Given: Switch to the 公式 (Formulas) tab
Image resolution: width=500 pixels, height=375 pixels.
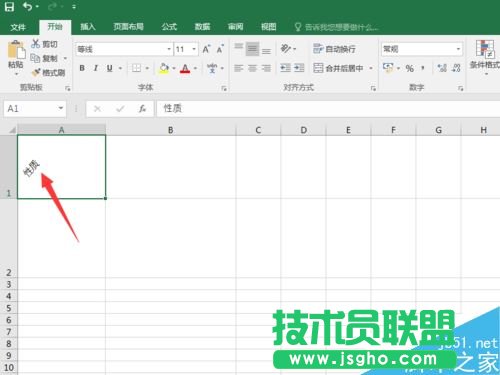Looking at the screenshot, I should tap(169, 27).
